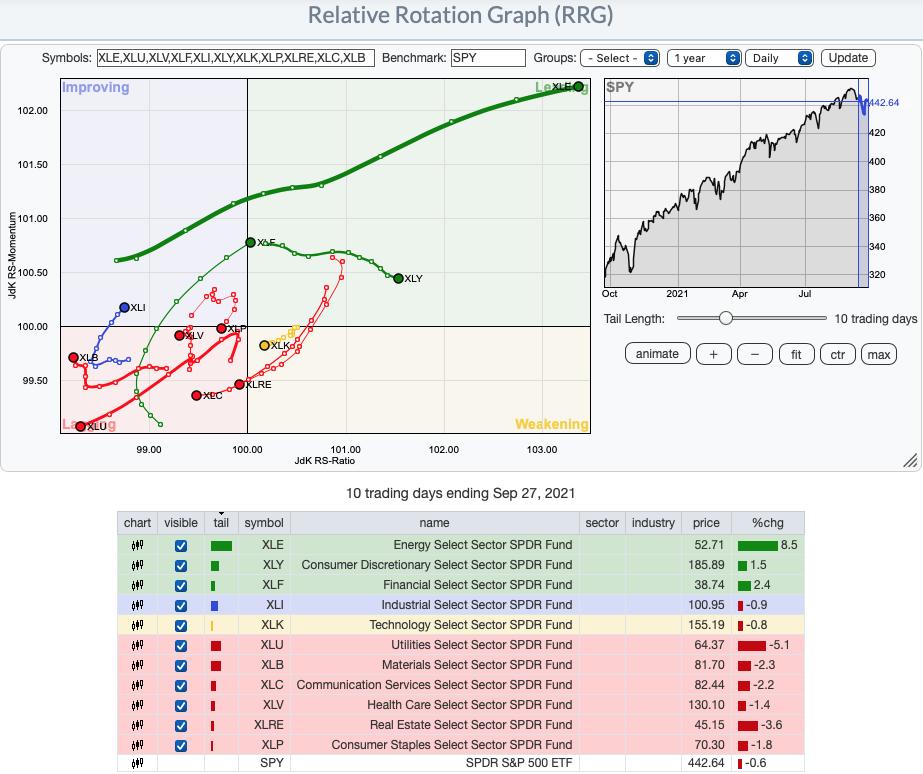Grab the resize handle of the graph panel
923x774 pixels.
pos(910,461)
